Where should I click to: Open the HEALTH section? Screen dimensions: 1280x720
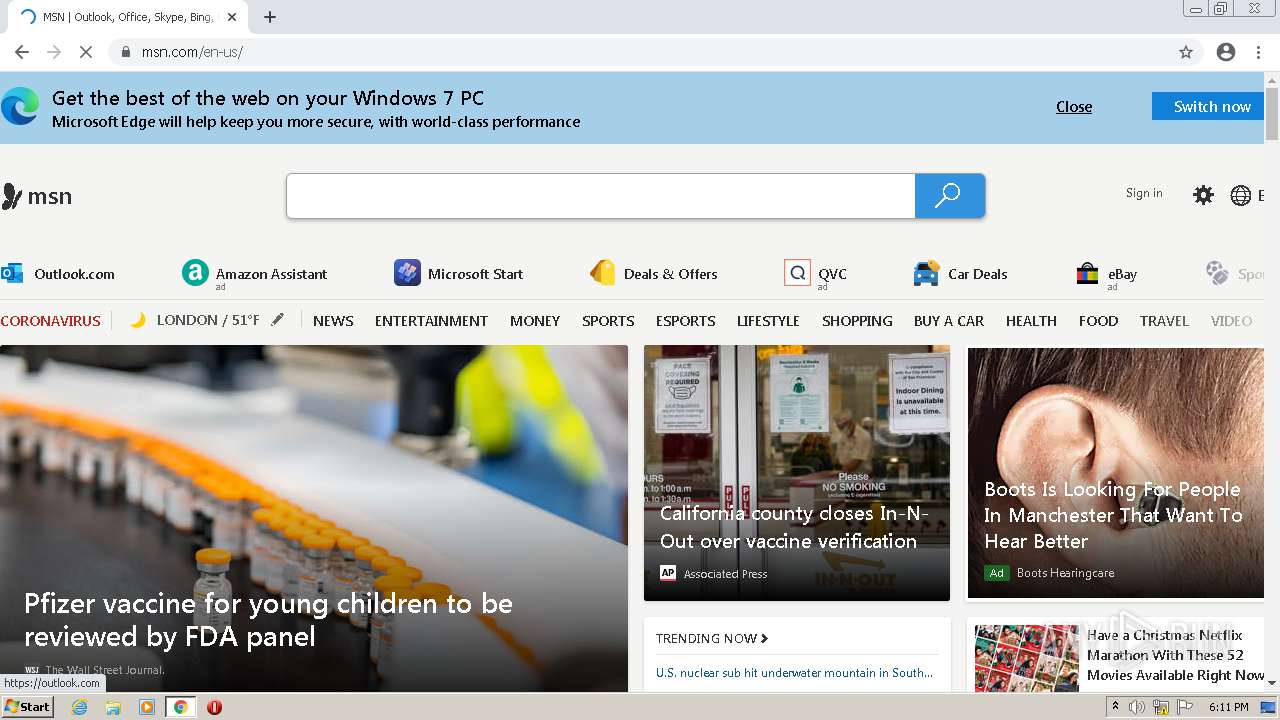pos(1031,321)
